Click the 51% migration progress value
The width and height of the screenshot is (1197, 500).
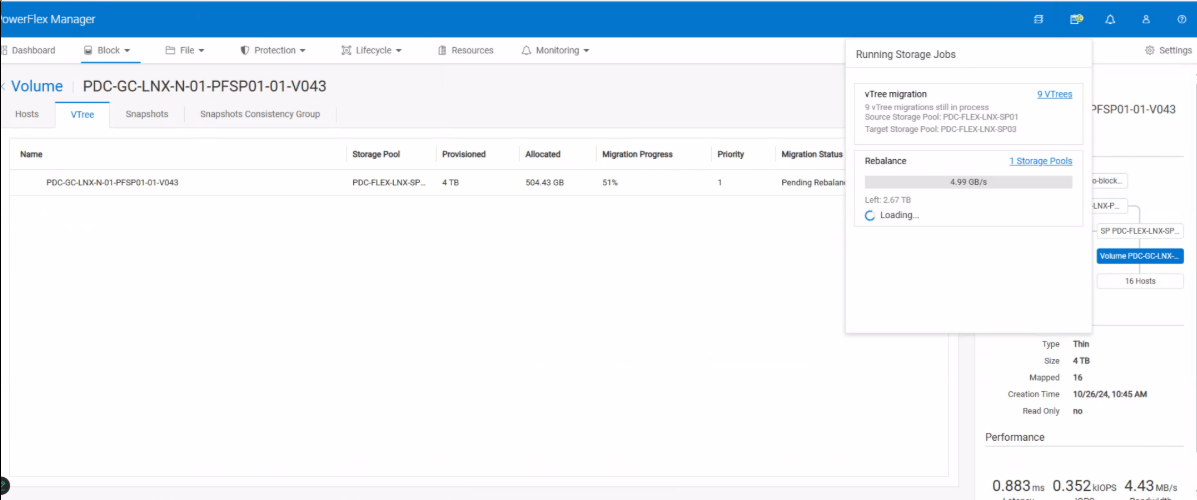point(610,183)
